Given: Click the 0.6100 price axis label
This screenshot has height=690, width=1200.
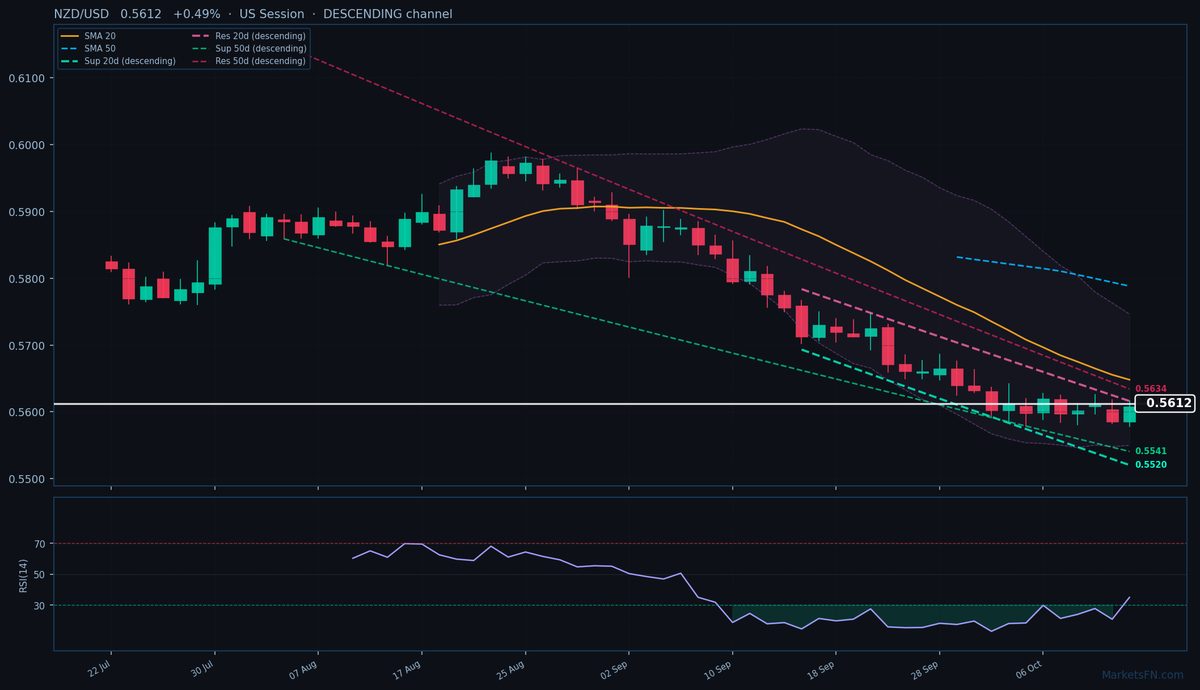Looking at the screenshot, I should pyautogui.click(x=26, y=78).
